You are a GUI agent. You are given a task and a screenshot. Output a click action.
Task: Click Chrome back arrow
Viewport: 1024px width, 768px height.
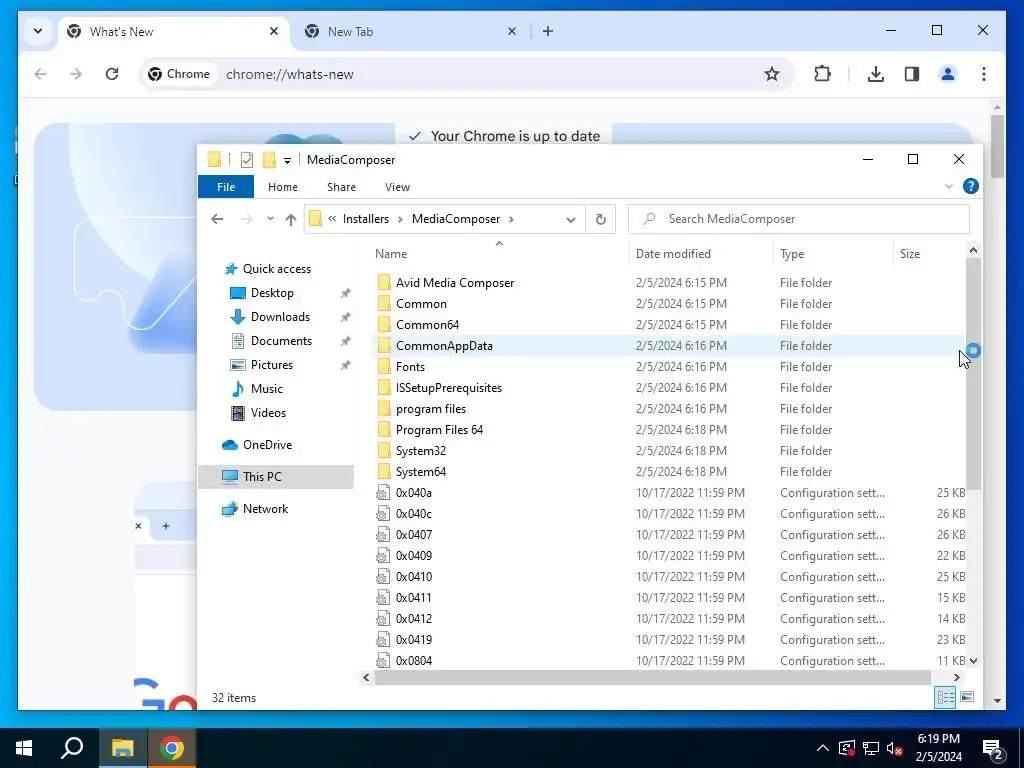click(40, 74)
